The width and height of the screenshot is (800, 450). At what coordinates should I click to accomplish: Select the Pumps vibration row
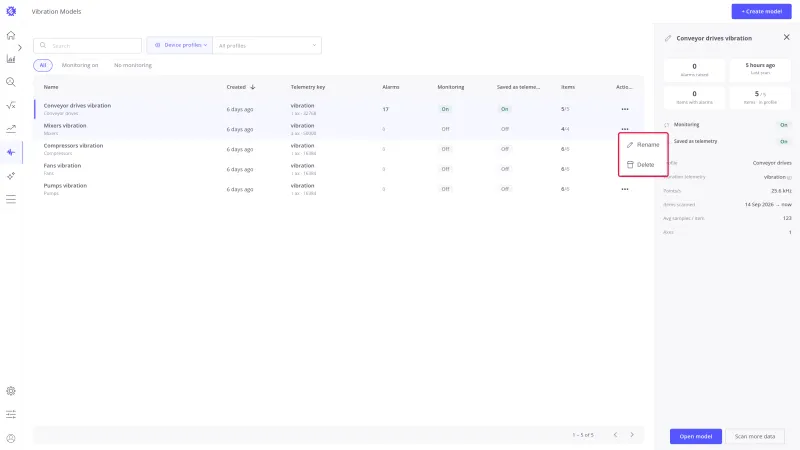click(x=339, y=189)
